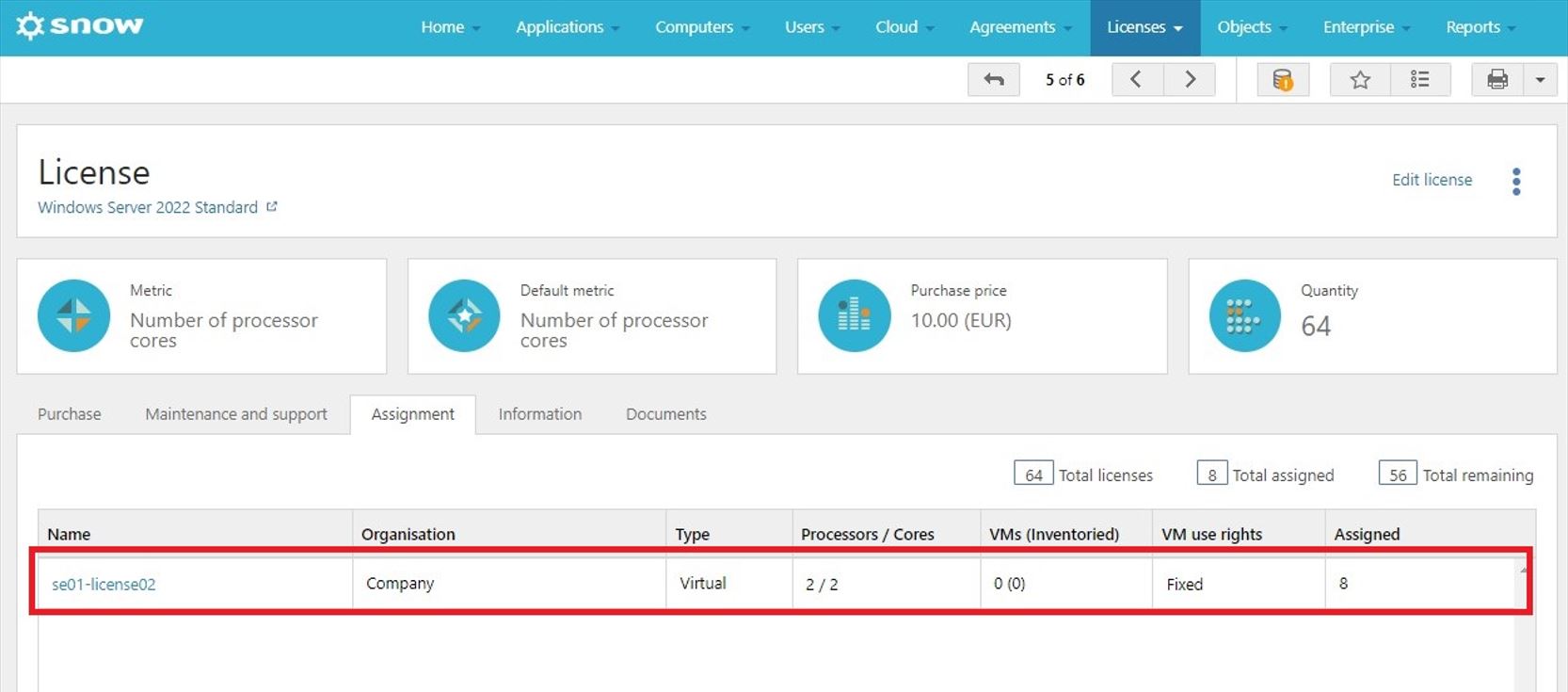The image size is (1568, 692).
Task: Go to previous license record
Action: click(1137, 80)
